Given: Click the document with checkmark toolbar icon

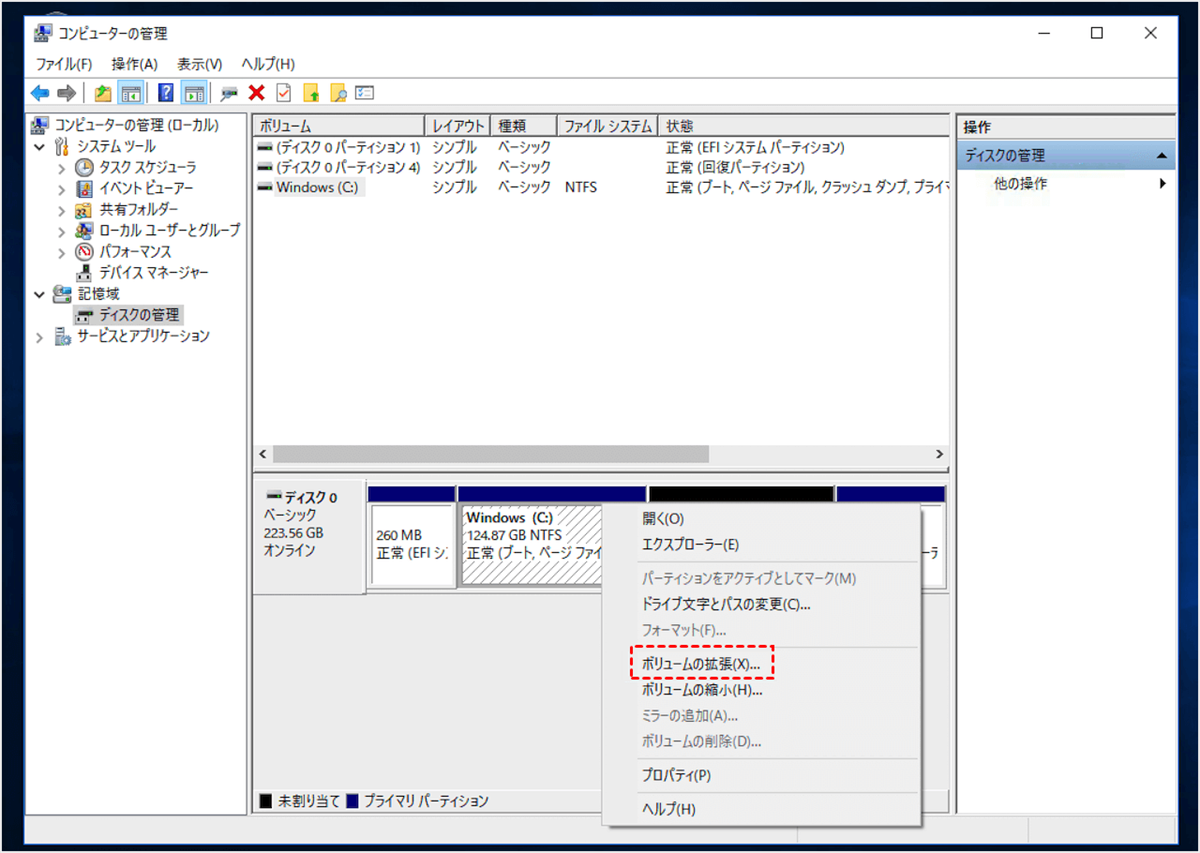Looking at the screenshot, I should [x=284, y=93].
